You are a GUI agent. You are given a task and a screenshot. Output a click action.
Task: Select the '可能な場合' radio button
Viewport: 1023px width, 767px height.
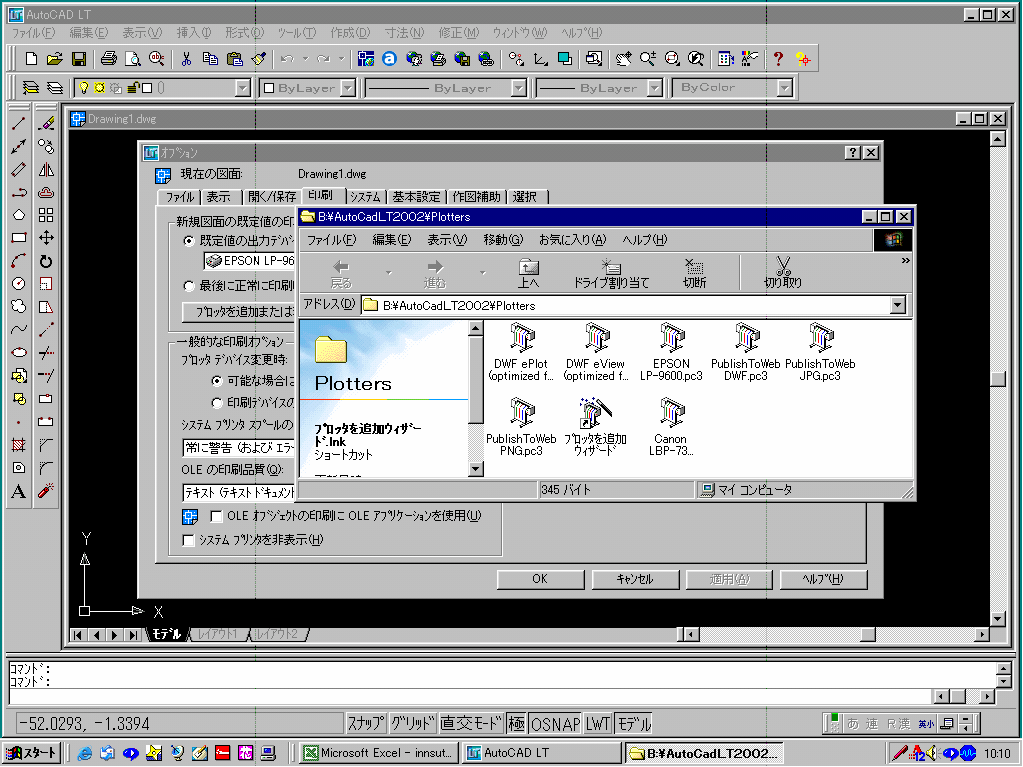(x=217, y=380)
